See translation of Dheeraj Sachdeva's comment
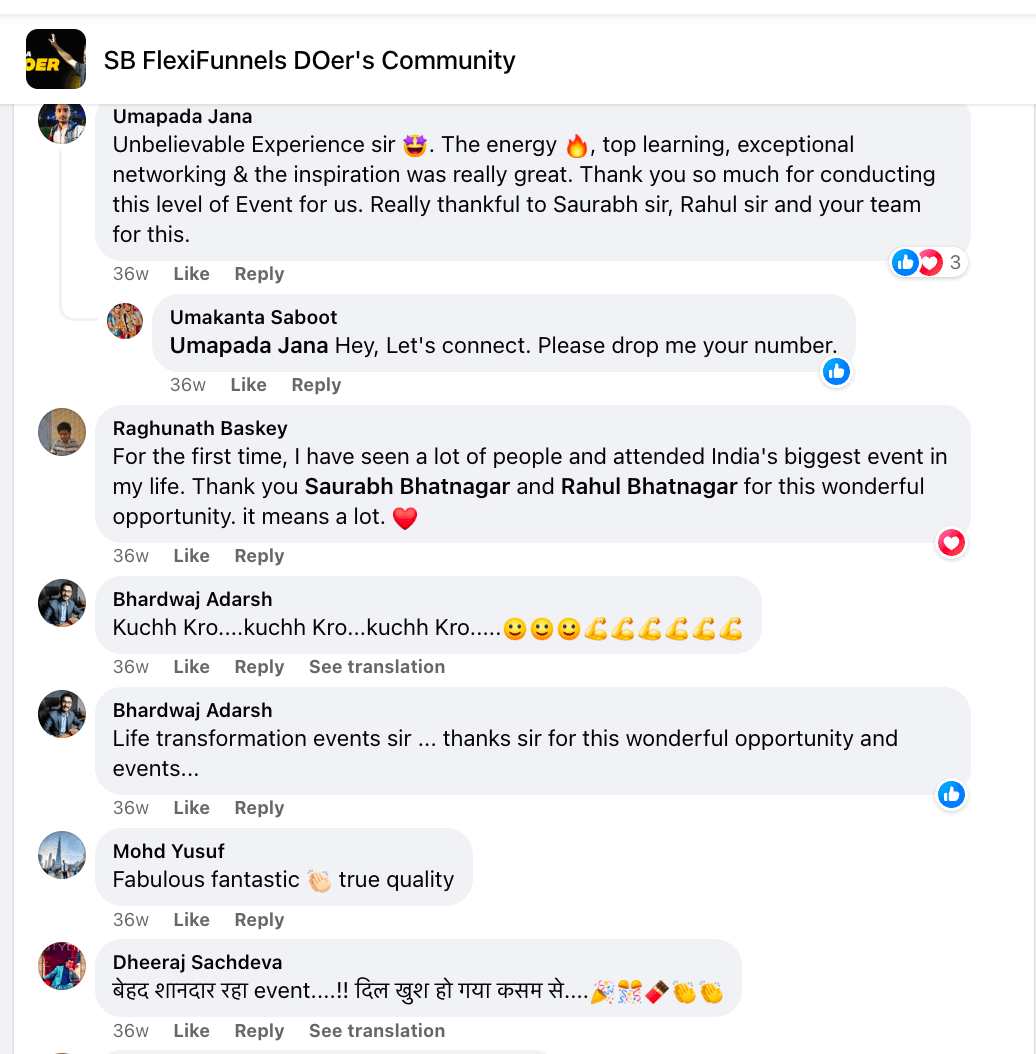The height and width of the screenshot is (1054, 1036). pos(376,1031)
